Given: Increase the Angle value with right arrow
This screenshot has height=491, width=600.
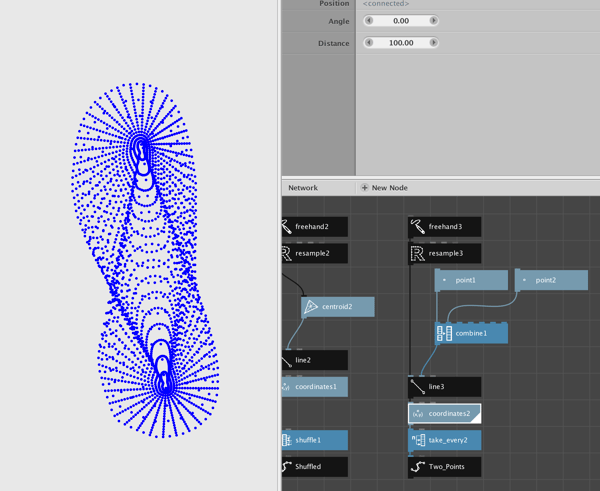Looking at the screenshot, I should 433,21.
